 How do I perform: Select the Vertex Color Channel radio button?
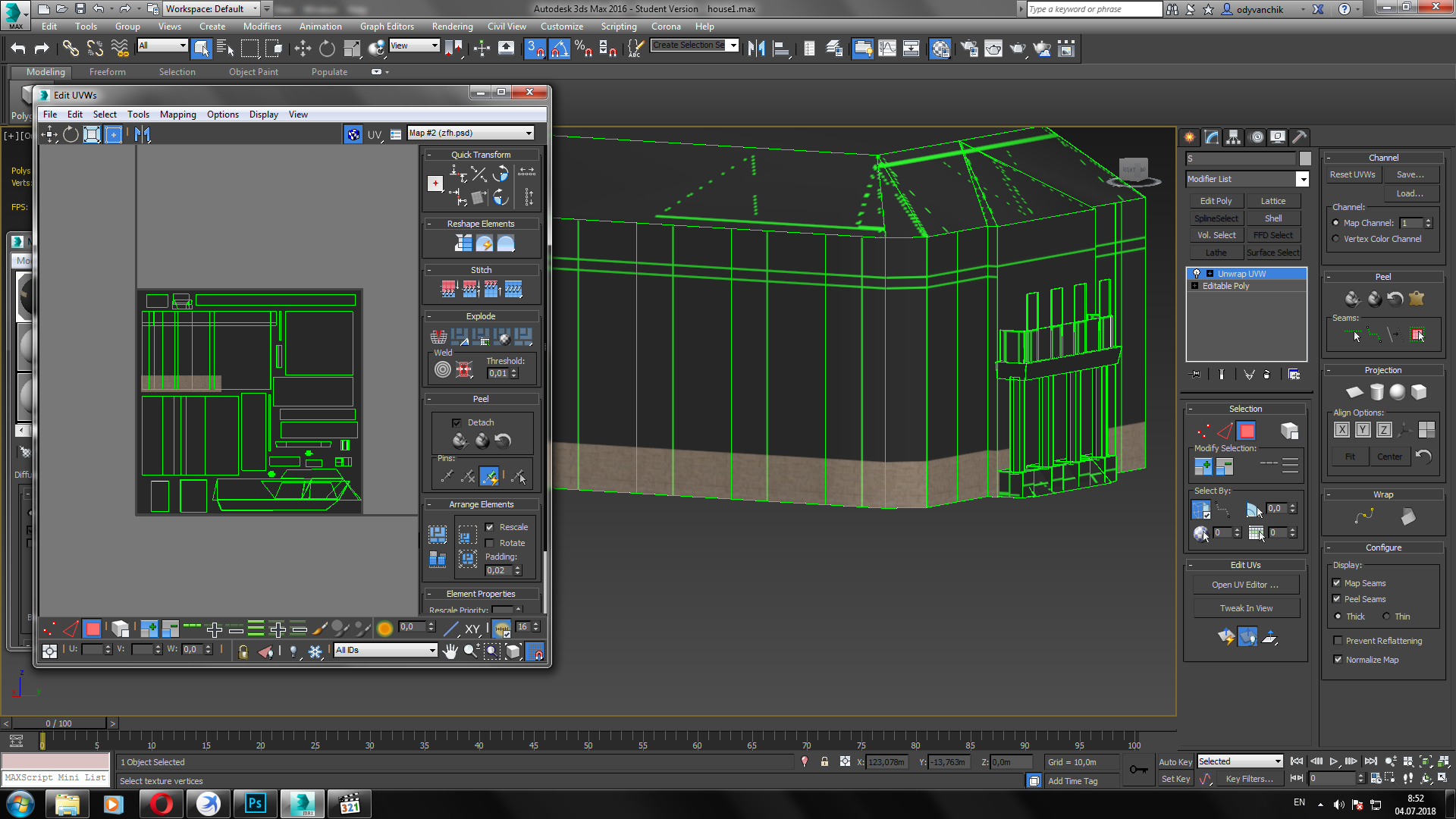1336,239
